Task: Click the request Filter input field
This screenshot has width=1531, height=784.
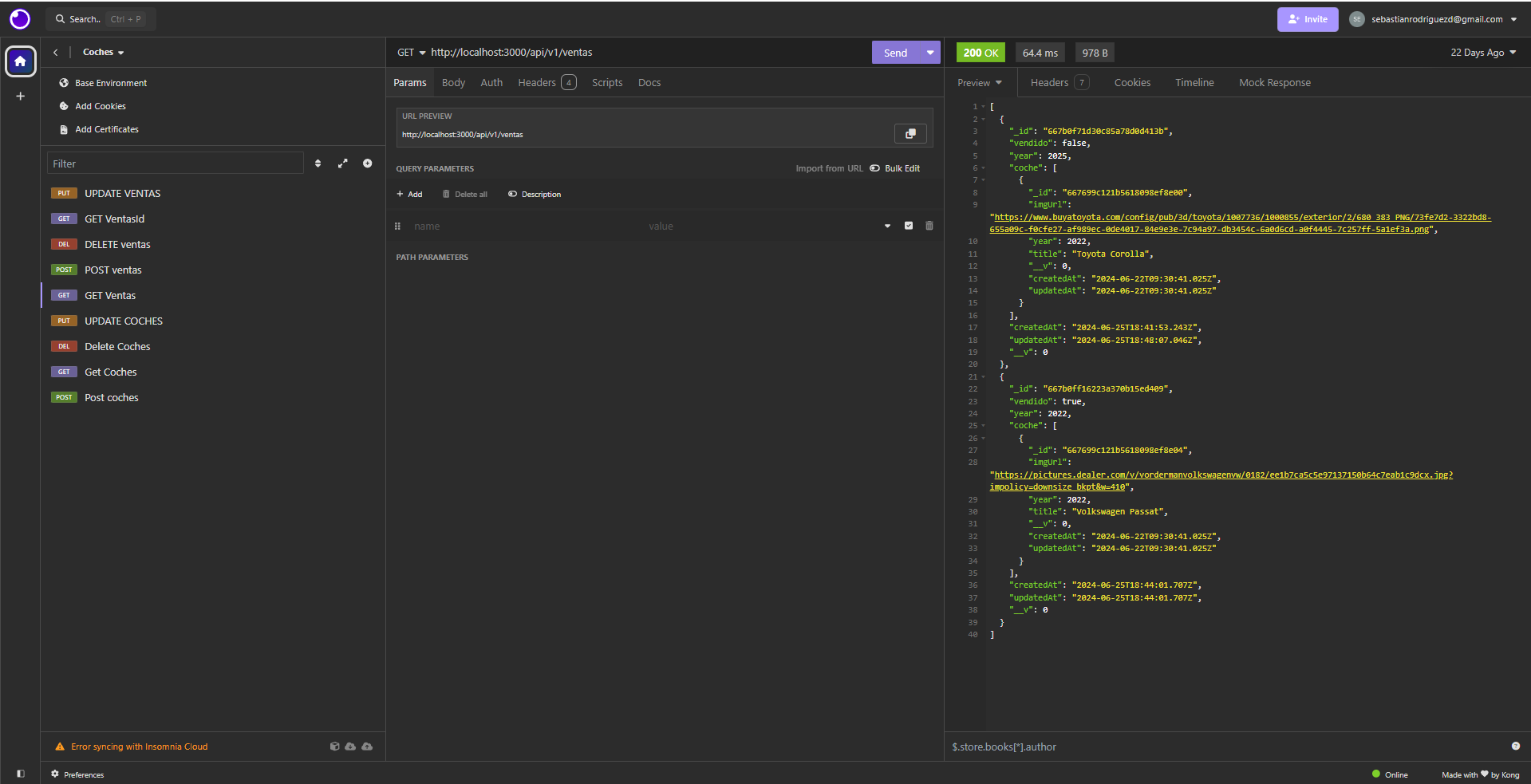Action: (176, 163)
